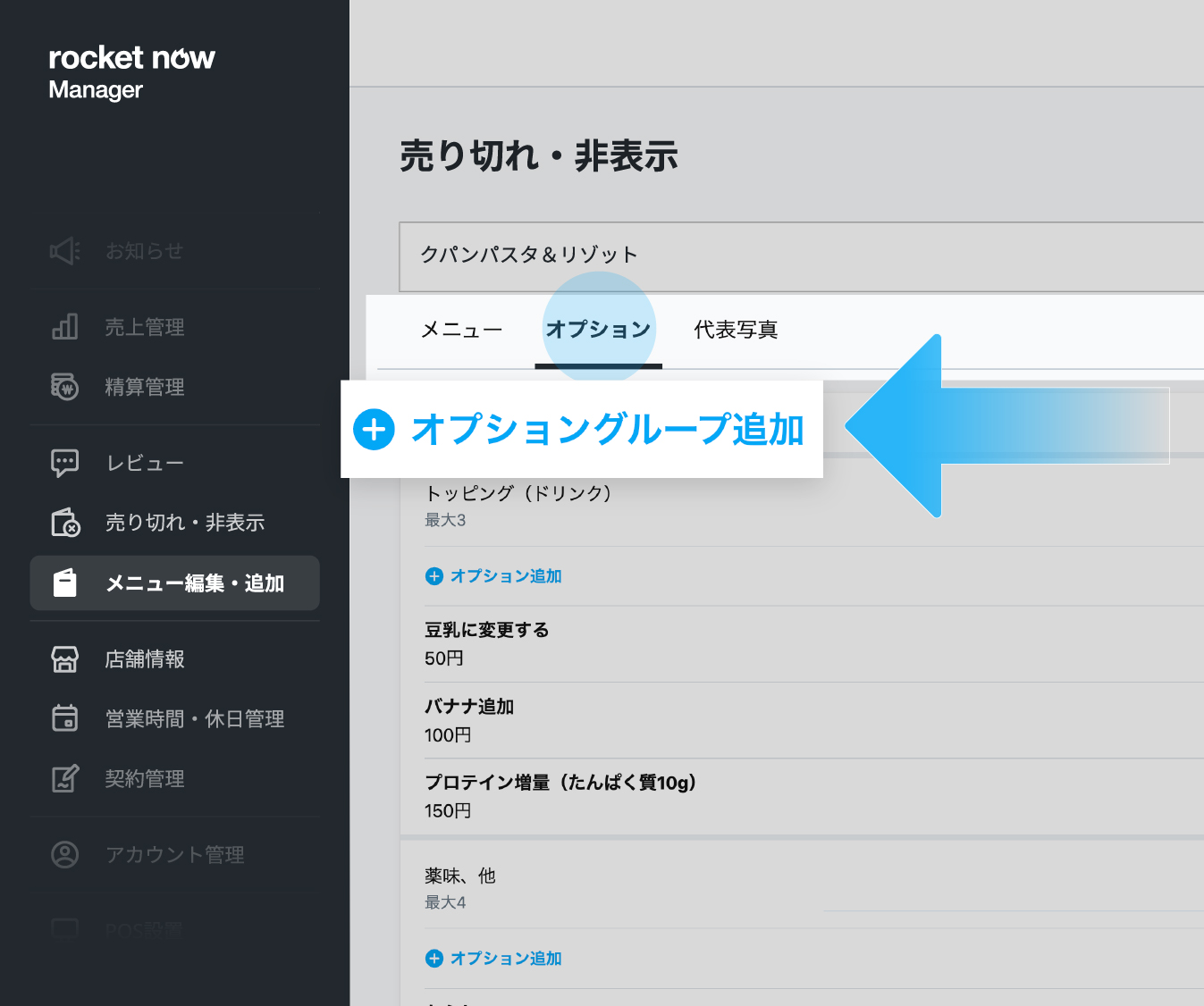Click the 精算管理 coin icon
The width and height of the screenshot is (1204, 1006).
(x=65, y=387)
